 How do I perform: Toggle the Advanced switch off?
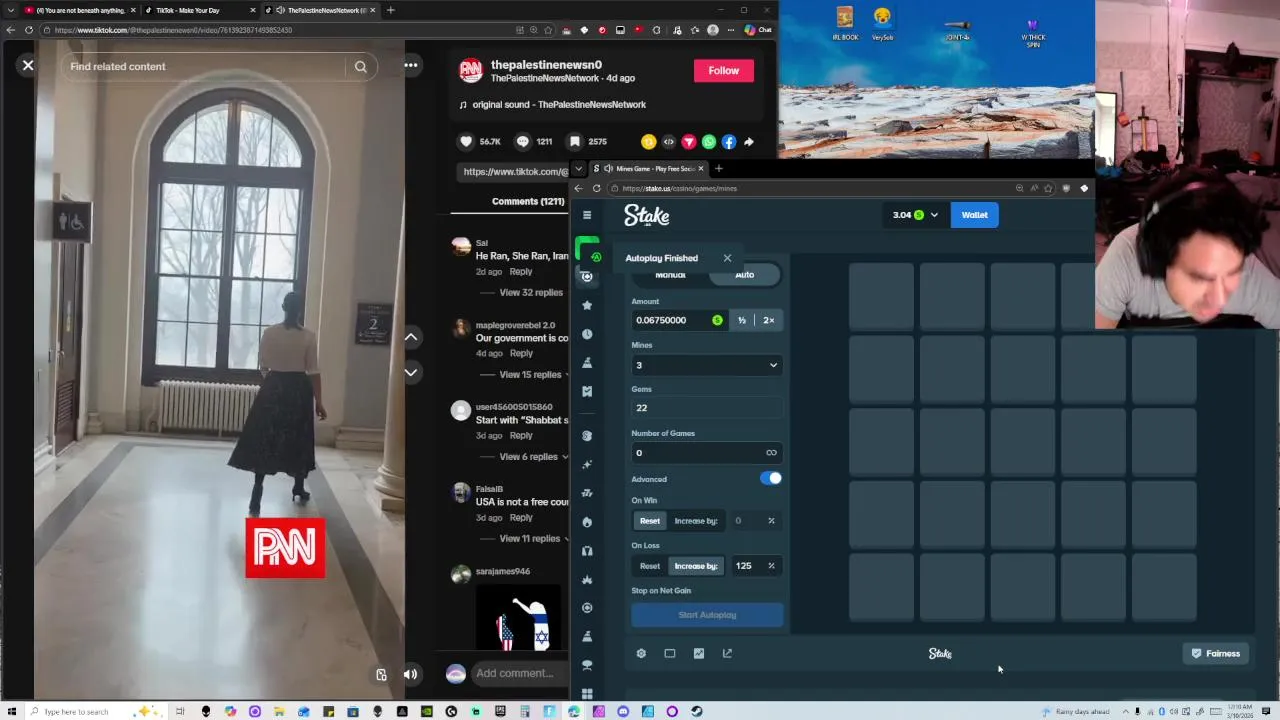[771, 478]
